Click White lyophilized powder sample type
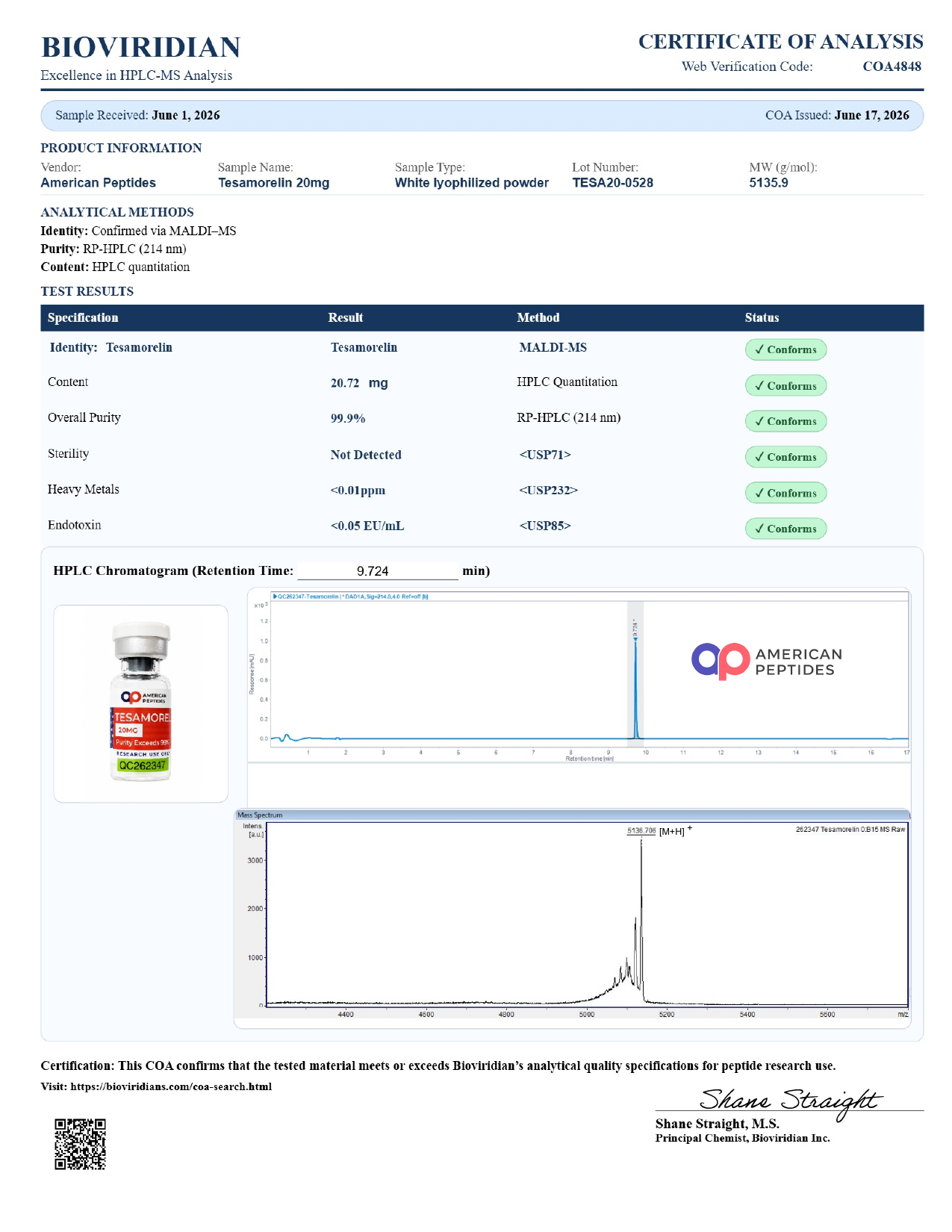 tap(472, 183)
